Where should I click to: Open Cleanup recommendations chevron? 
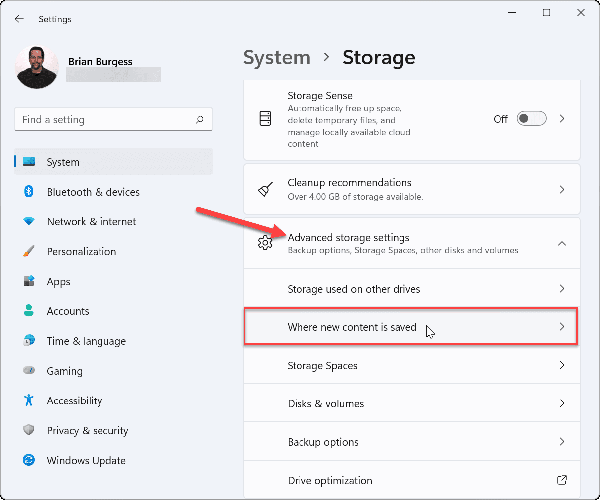click(x=562, y=189)
